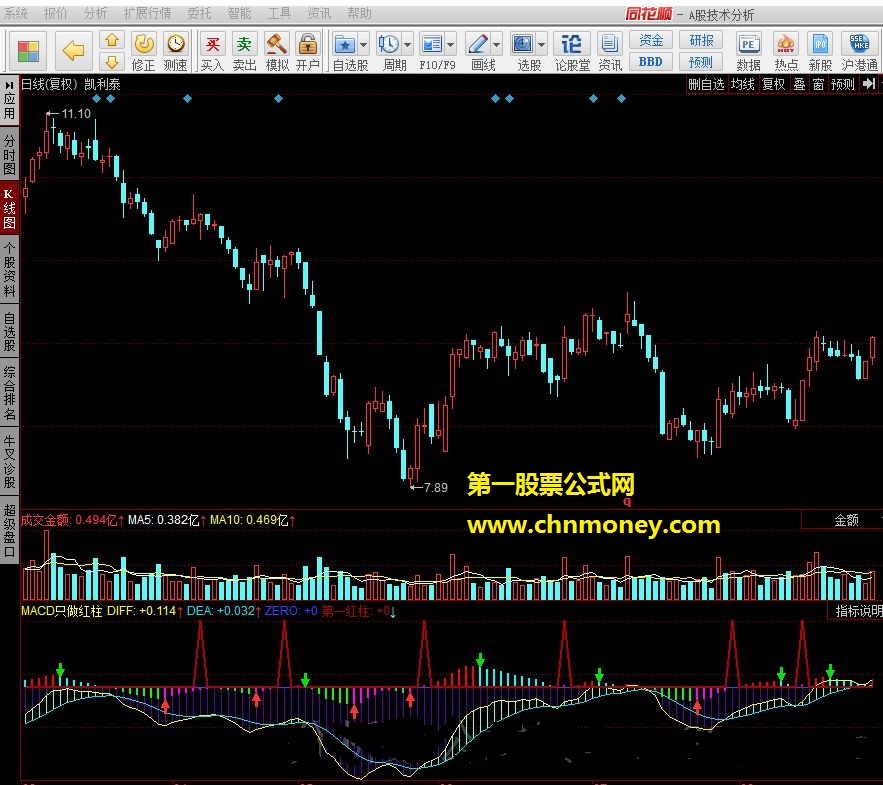Screen dimensions: 883x785
Task: Switch to 牛叉诊股 sidebar tab
Action: coord(9,461)
